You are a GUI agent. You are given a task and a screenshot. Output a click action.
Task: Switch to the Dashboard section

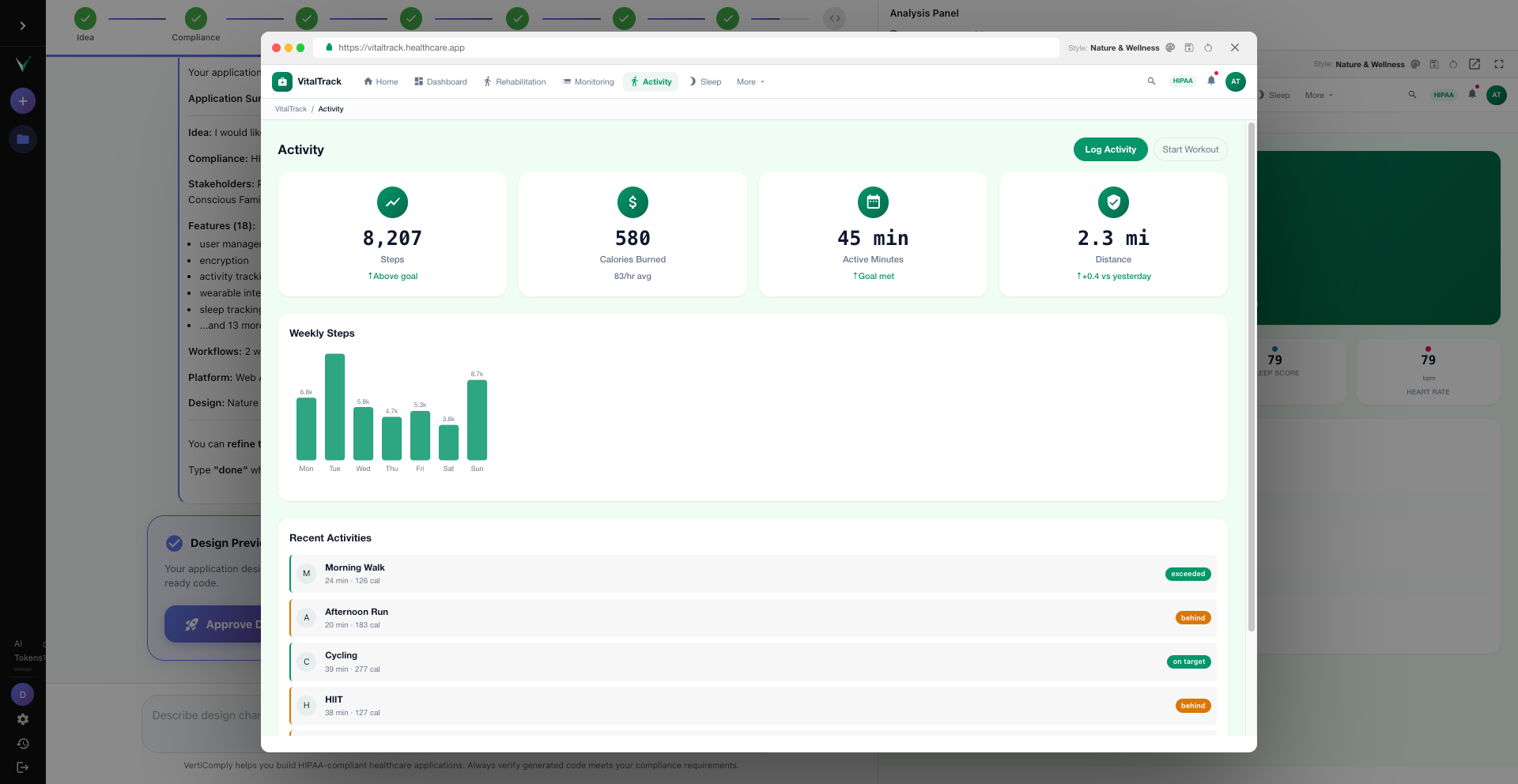440,81
